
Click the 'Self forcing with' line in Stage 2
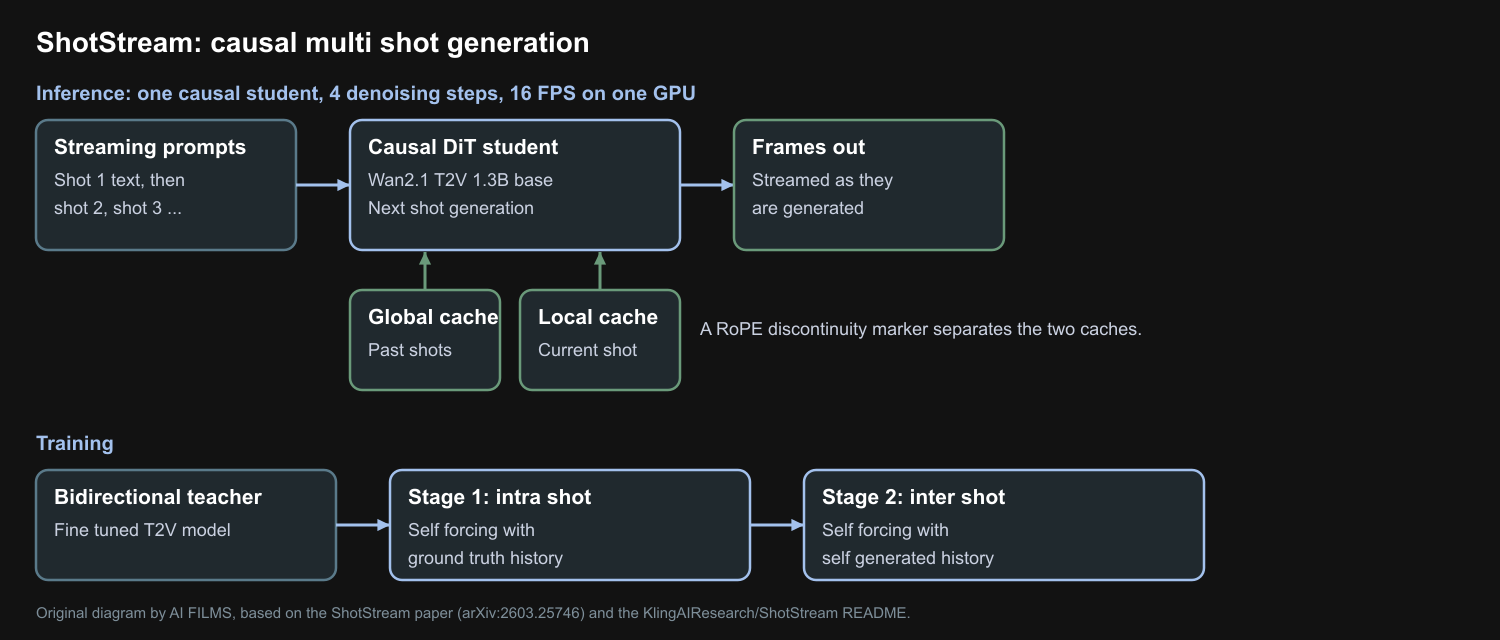pos(885,530)
